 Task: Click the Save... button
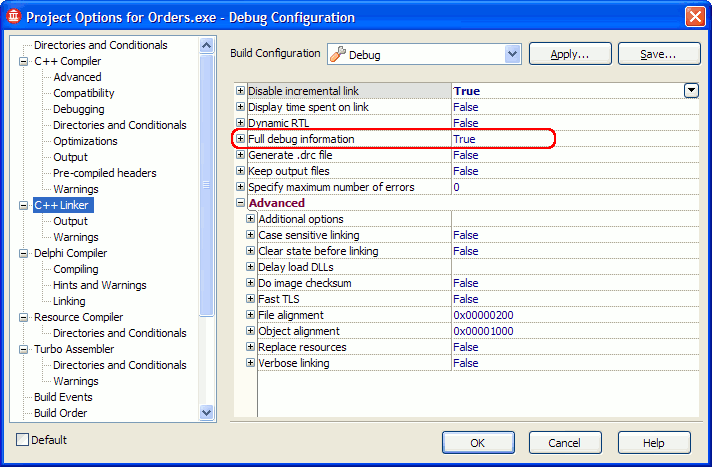[x=658, y=54]
